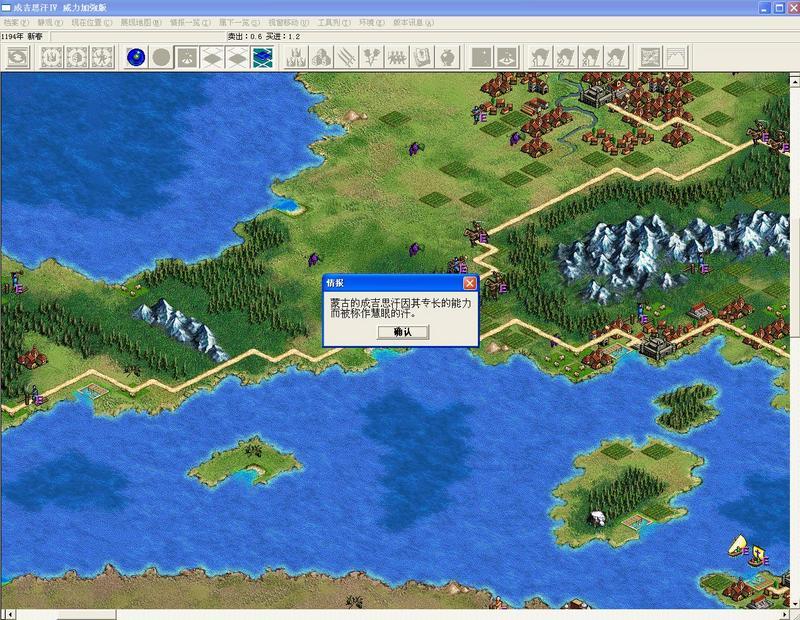Image resolution: width=800 pixels, height=620 pixels.
Task: Open the 现在位置 menu
Action: coord(91,23)
